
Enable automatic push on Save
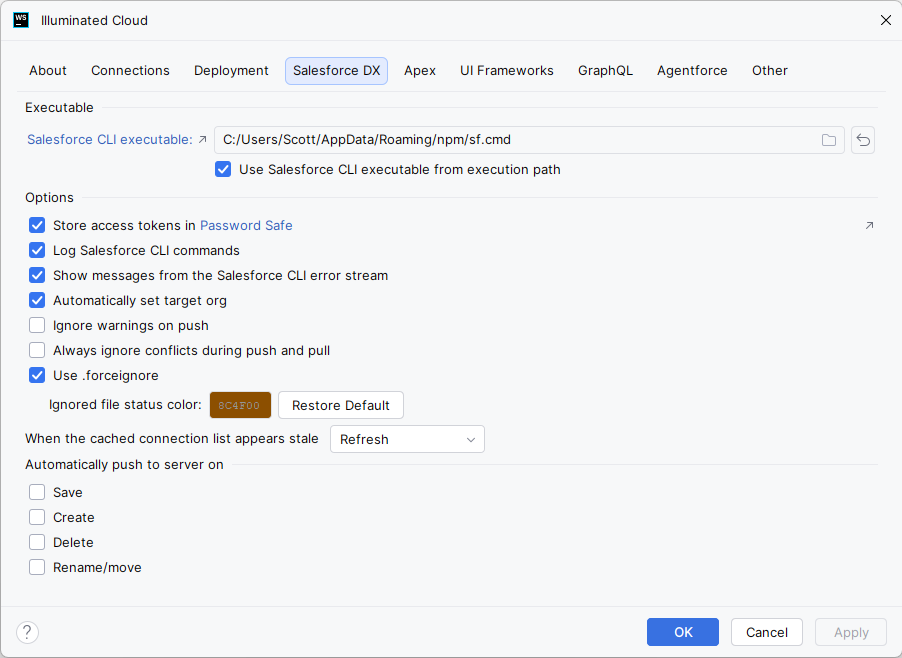(37, 492)
